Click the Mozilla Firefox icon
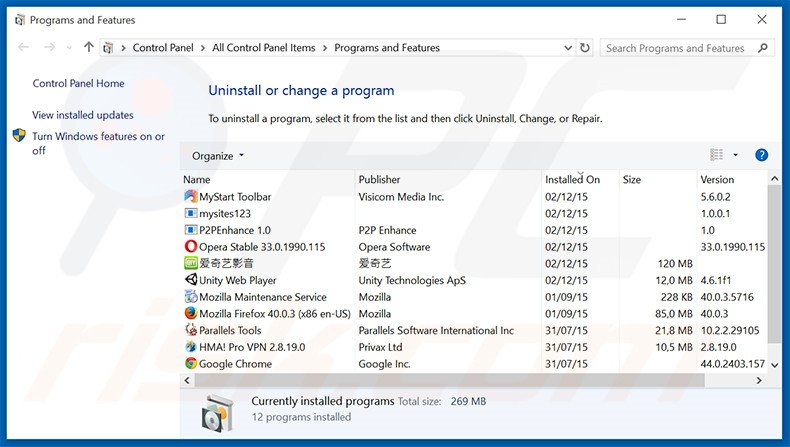The image size is (790, 447). (190, 313)
